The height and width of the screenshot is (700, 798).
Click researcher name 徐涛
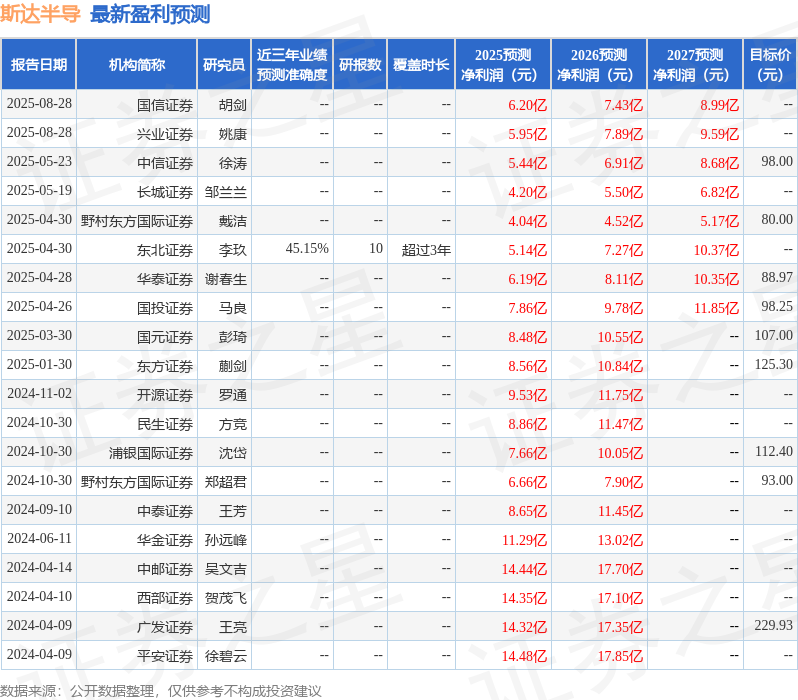233,163
